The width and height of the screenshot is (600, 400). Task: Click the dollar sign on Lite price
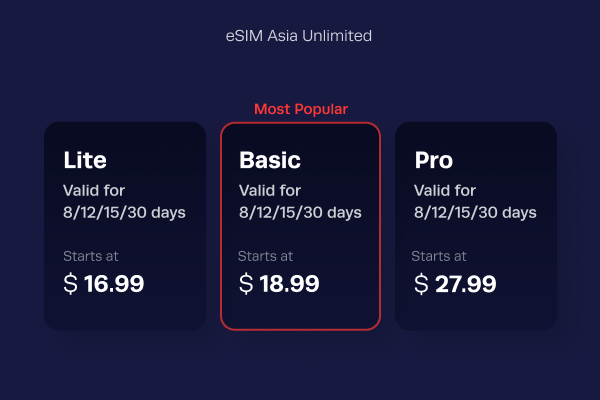(x=70, y=284)
